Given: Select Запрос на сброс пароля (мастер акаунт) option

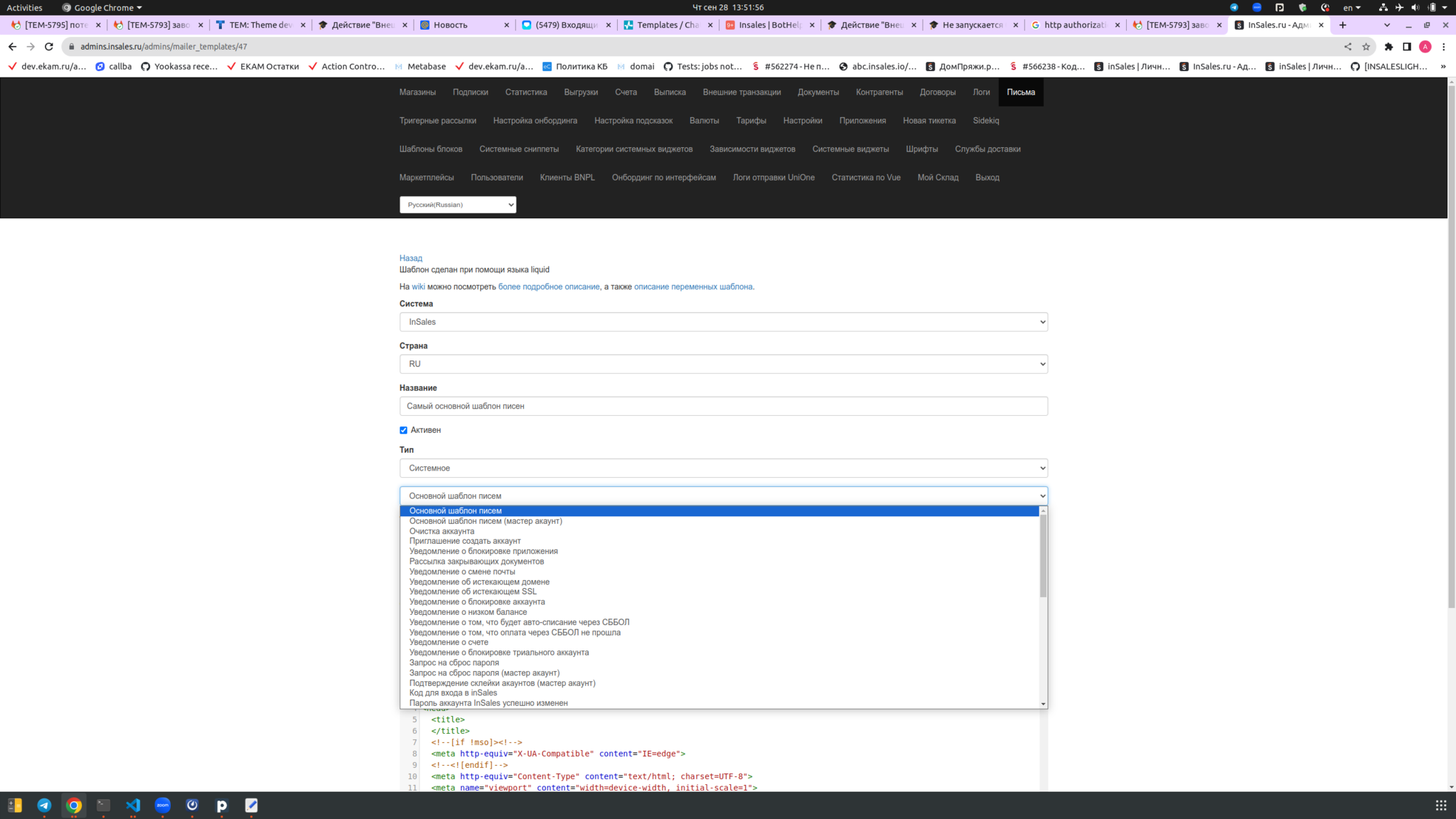Looking at the screenshot, I should pos(484,673).
